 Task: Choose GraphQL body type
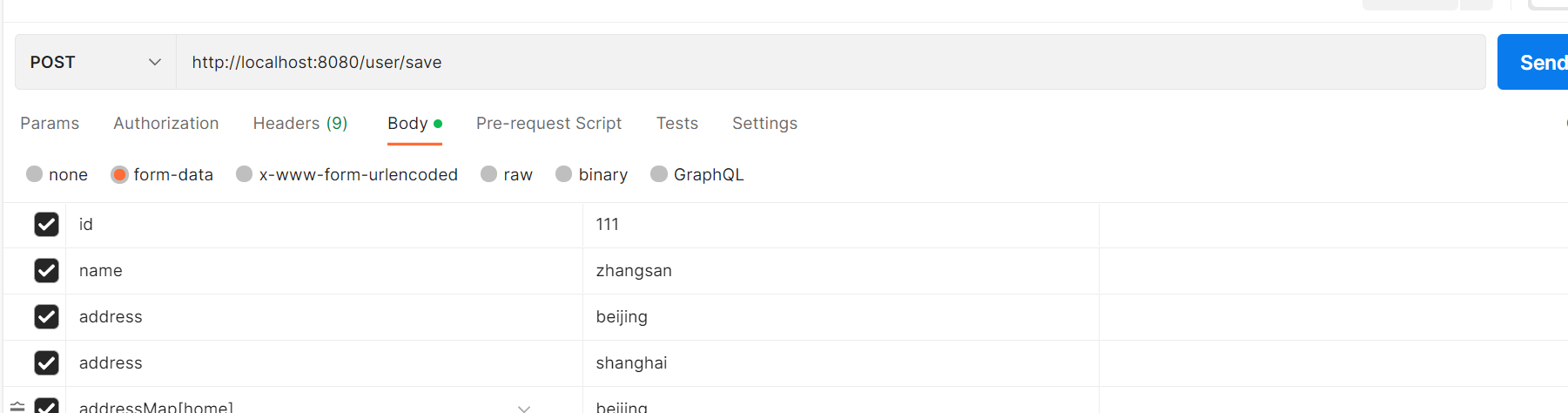tap(659, 174)
